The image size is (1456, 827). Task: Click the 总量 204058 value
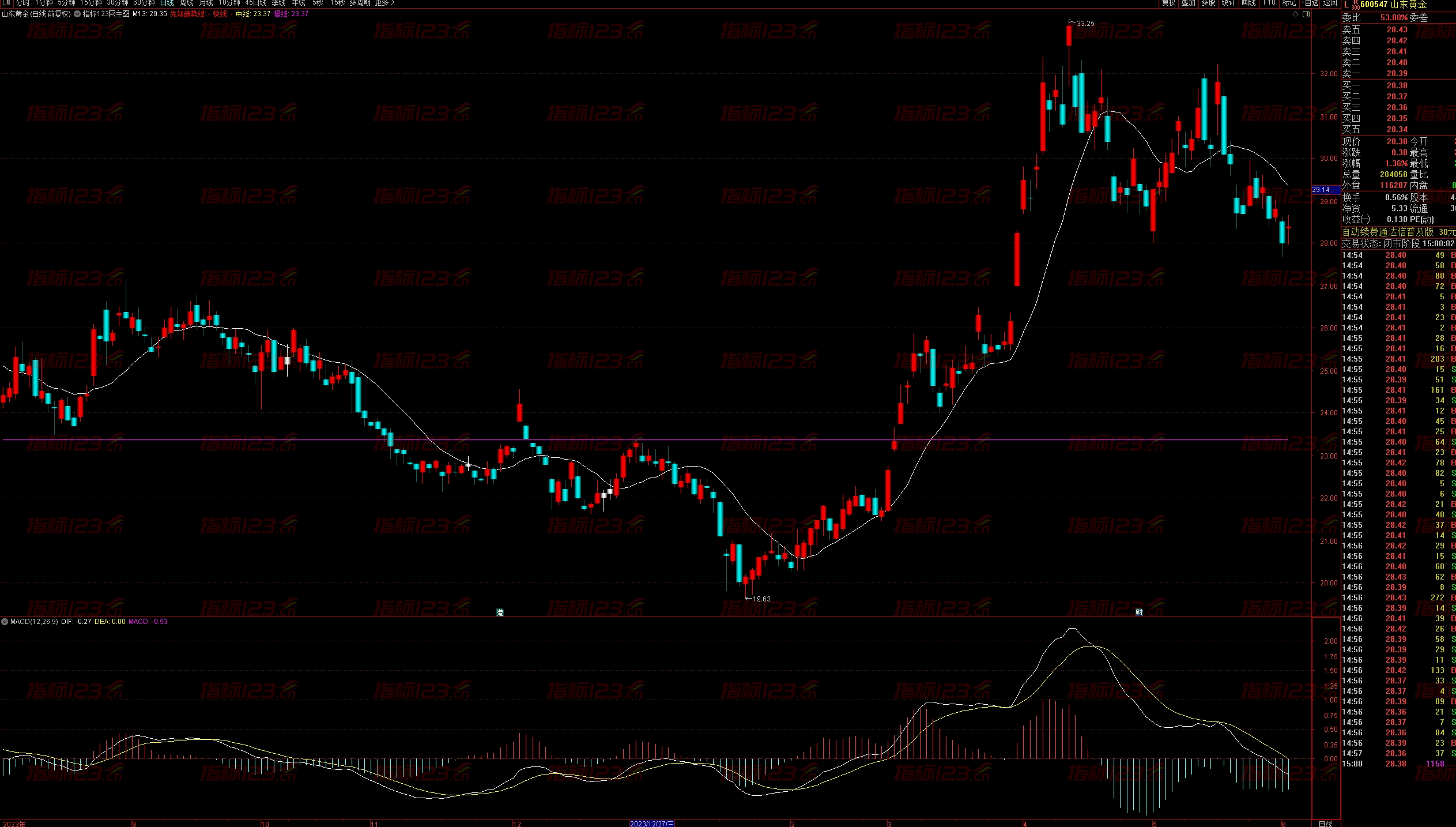(1394, 174)
